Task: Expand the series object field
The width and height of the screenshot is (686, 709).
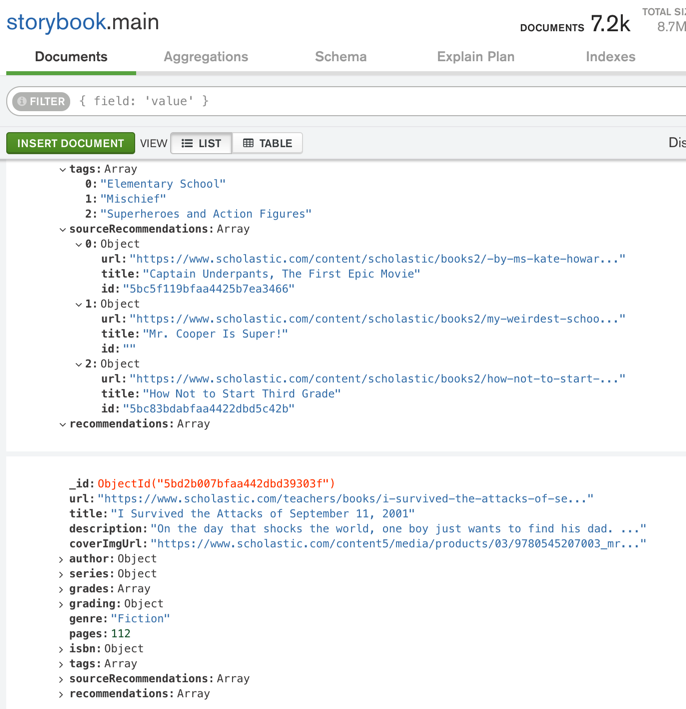Action: pos(61,575)
